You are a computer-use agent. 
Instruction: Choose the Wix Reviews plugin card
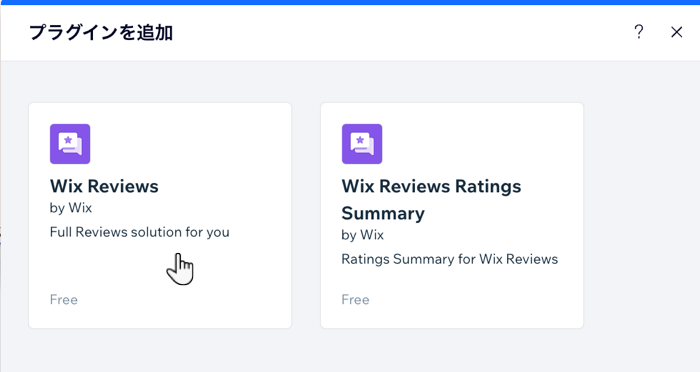160,216
